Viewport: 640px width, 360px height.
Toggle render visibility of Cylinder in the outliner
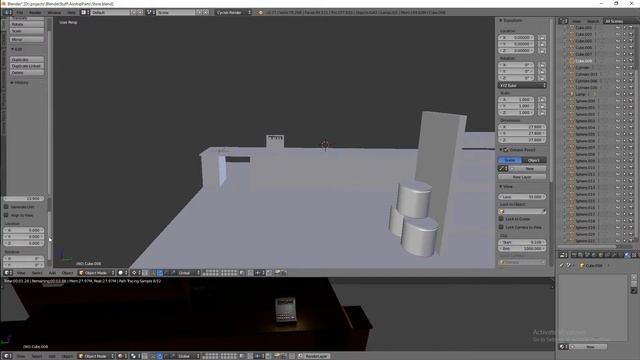coord(631,67)
